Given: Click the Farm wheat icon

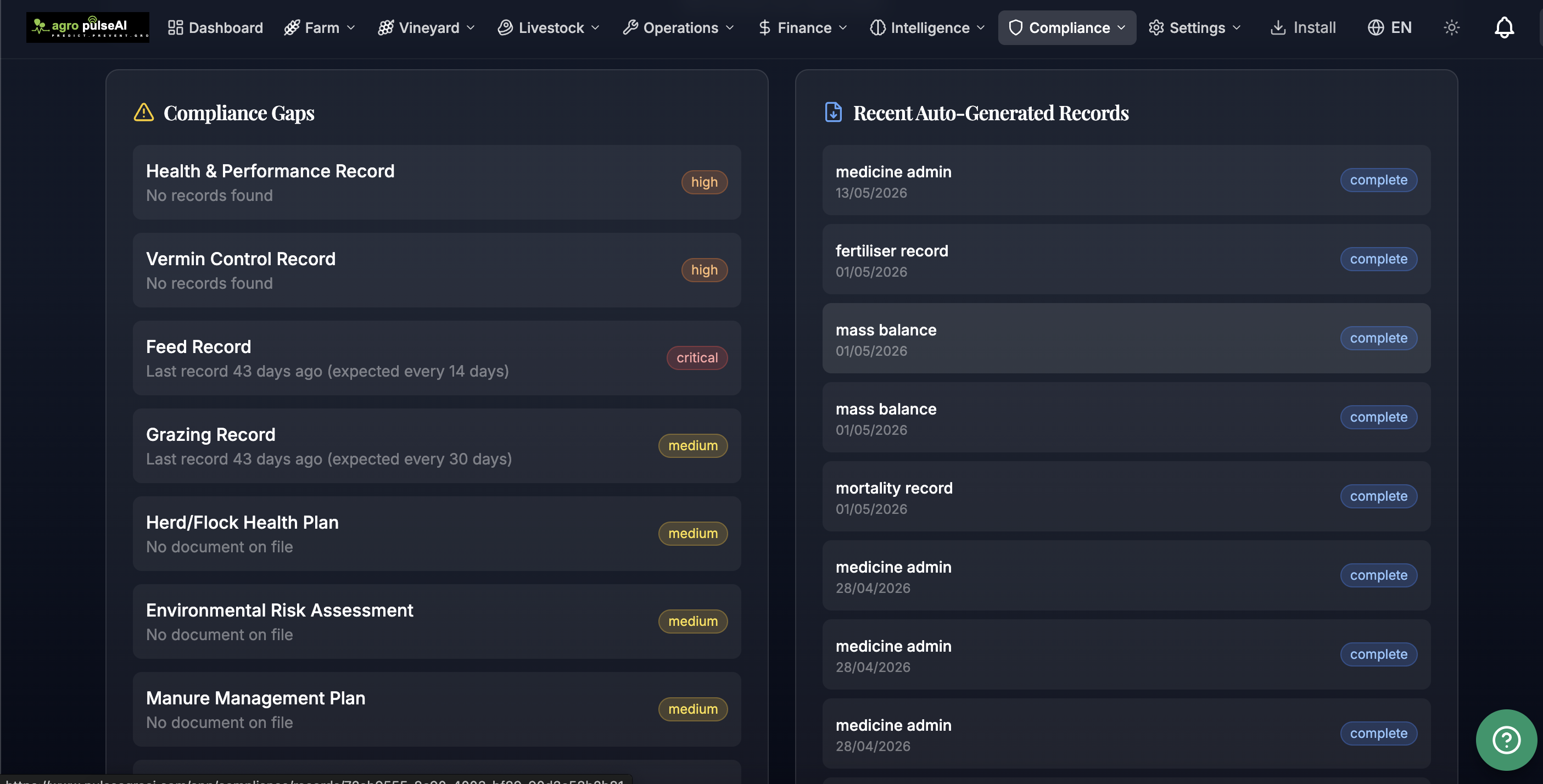Looking at the screenshot, I should [292, 27].
